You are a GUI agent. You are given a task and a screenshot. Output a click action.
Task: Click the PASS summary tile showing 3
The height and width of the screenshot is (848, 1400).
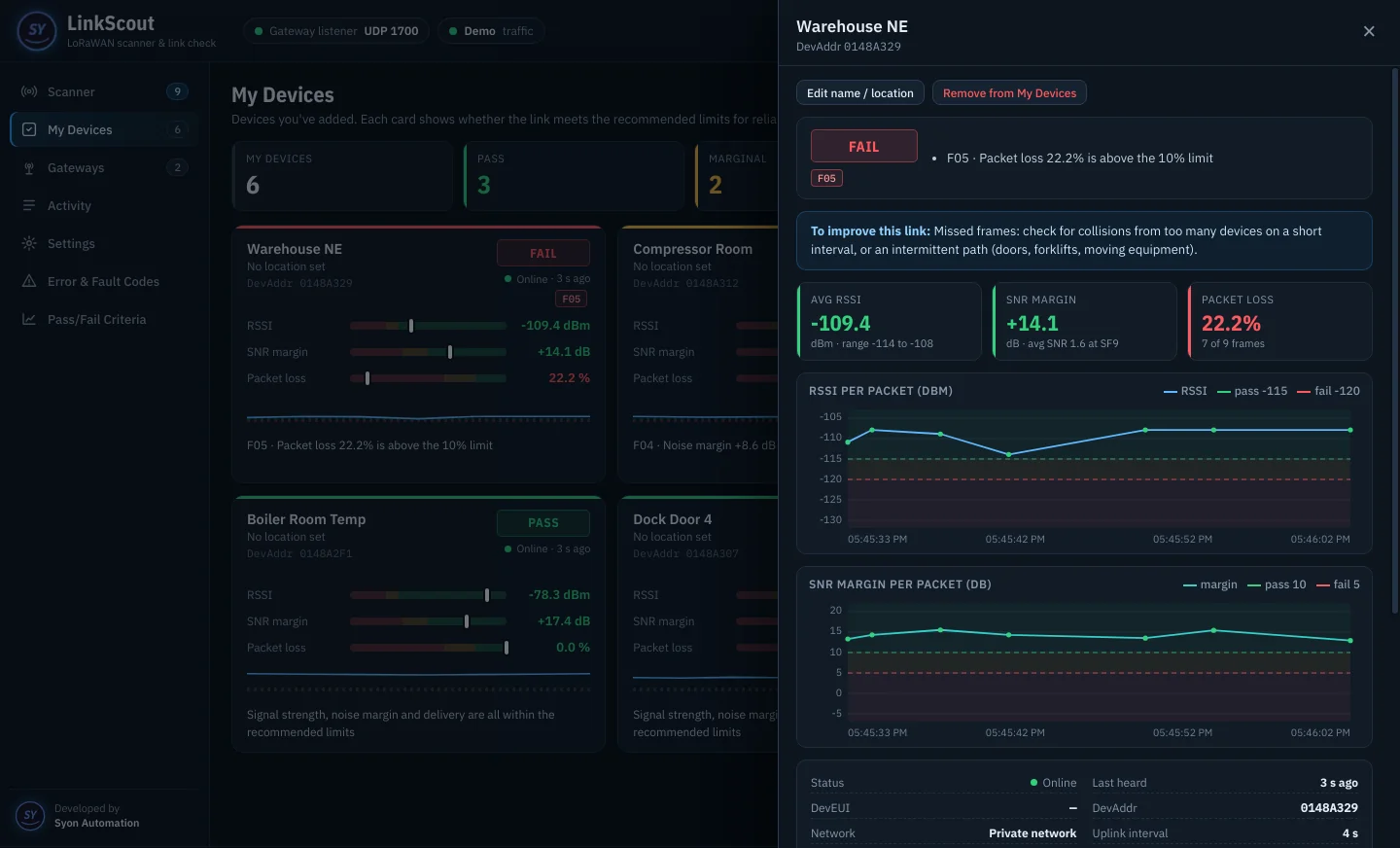click(x=575, y=175)
